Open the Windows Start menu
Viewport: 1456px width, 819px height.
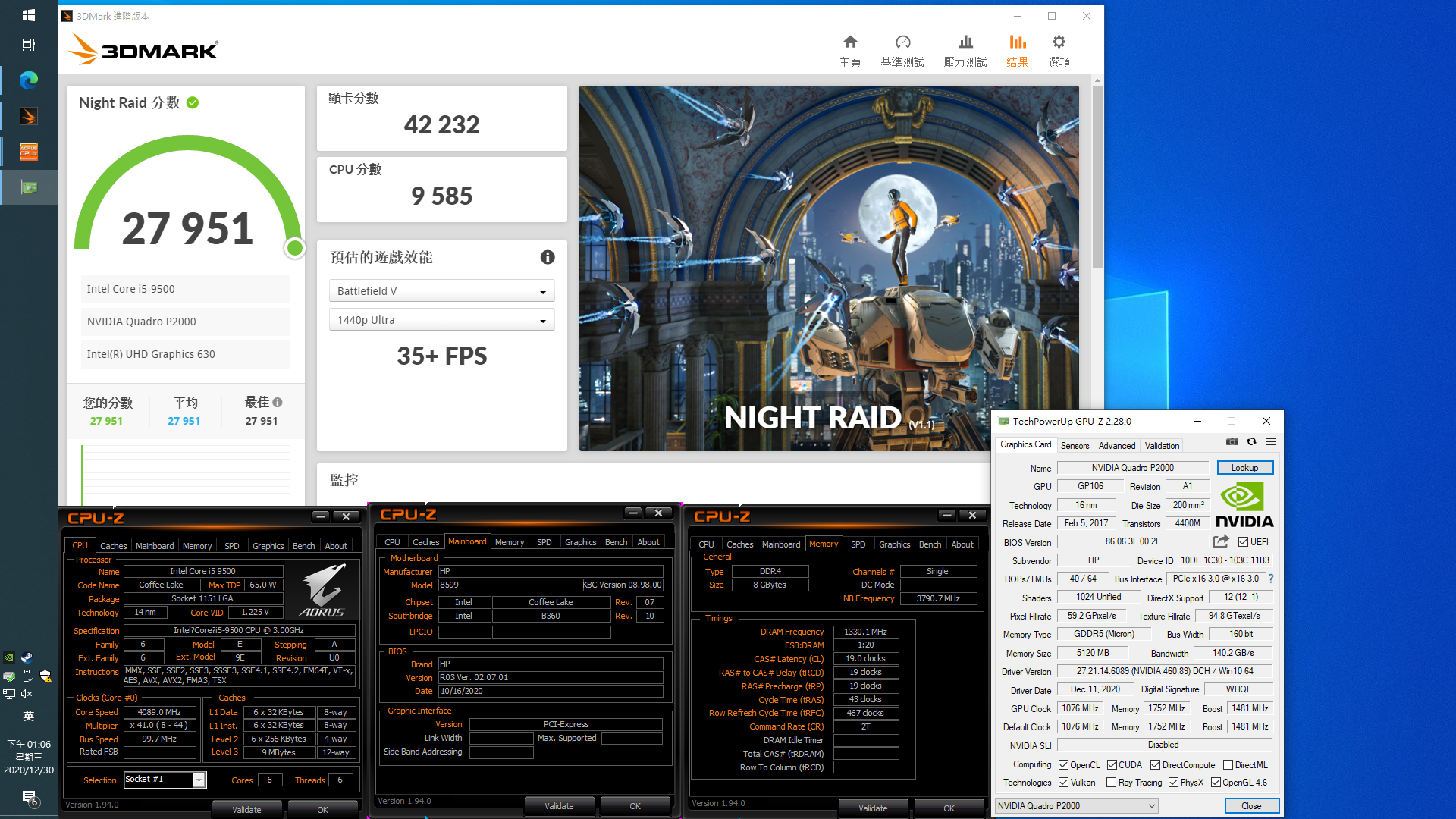(29, 15)
